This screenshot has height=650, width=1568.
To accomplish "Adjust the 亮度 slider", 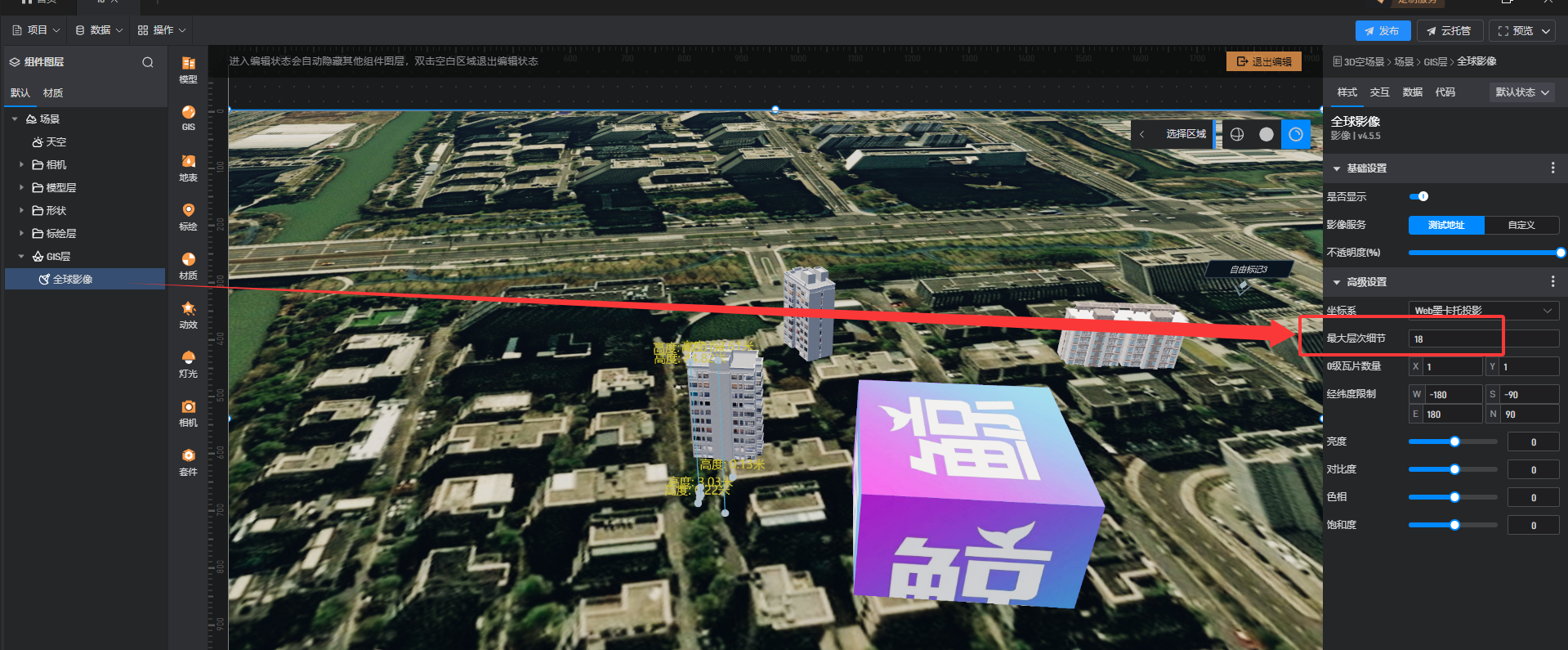I will 1453,442.
